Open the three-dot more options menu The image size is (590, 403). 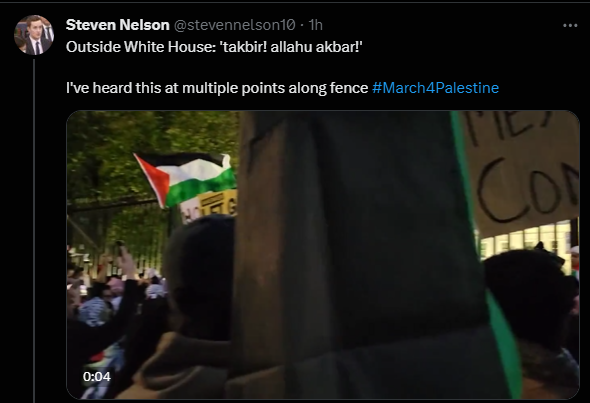[570, 26]
